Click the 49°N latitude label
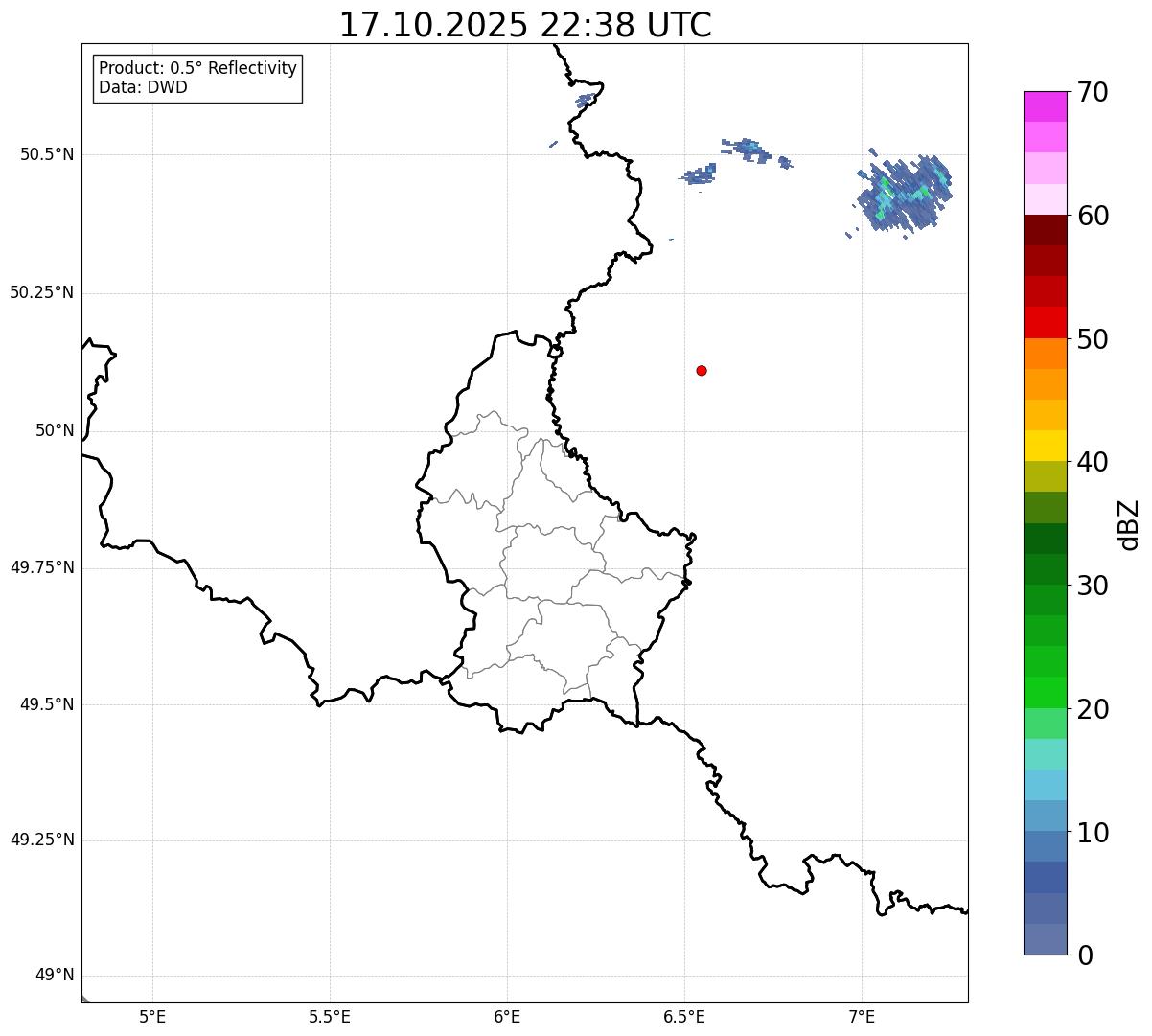This screenshot has width=1152, height=1036. coord(55,976)
